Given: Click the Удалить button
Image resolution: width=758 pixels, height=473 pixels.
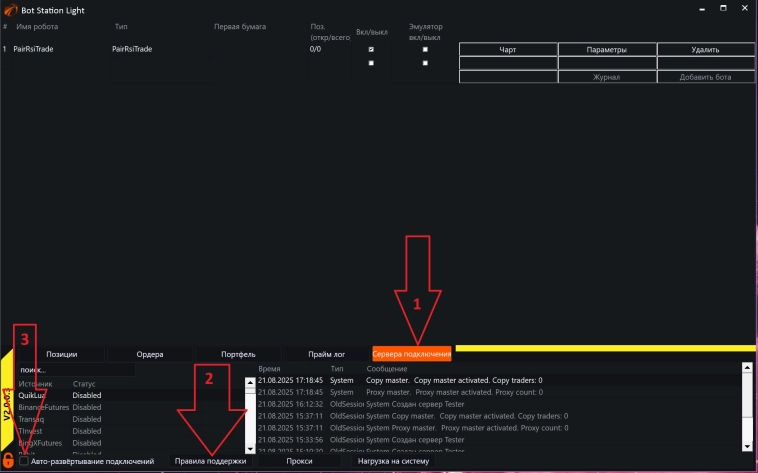Looking at the screenshot, I should [x=705, y=49].
